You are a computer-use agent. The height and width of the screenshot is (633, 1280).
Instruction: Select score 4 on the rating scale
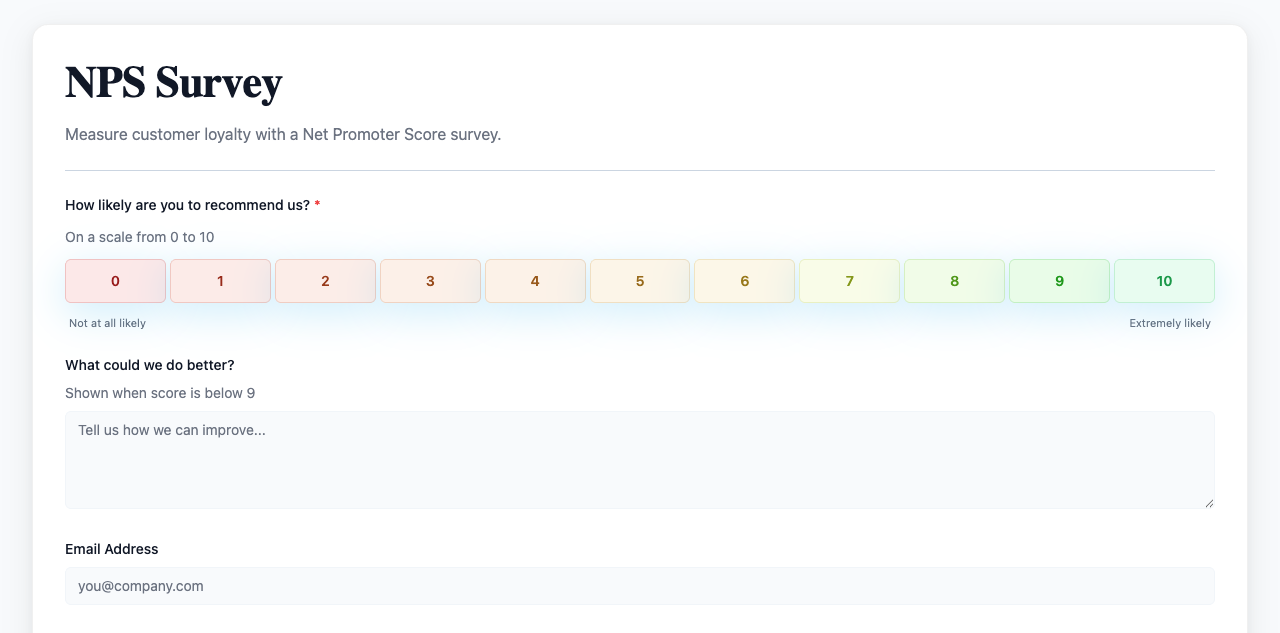click(x=535, y=281)
